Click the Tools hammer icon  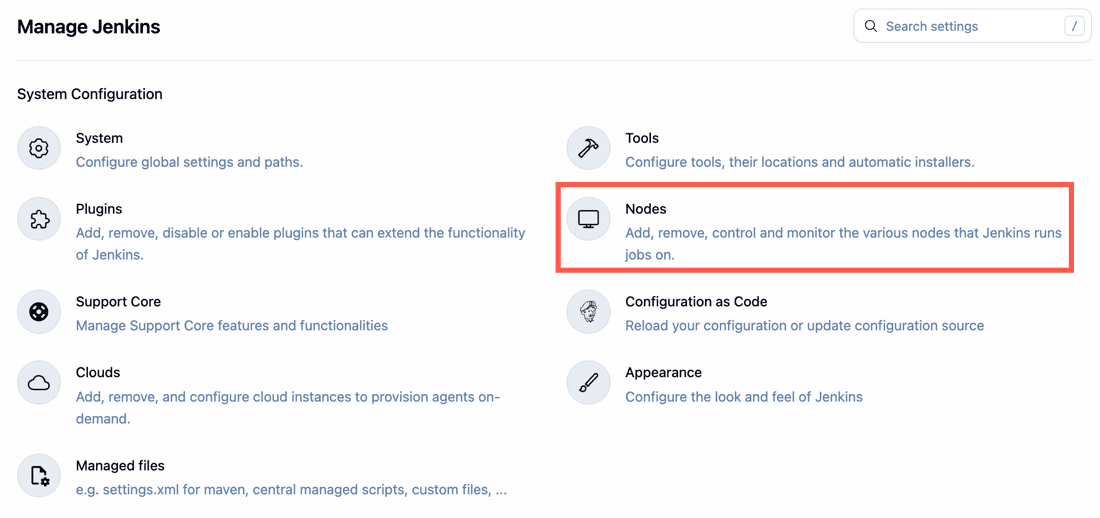(588, 148)
